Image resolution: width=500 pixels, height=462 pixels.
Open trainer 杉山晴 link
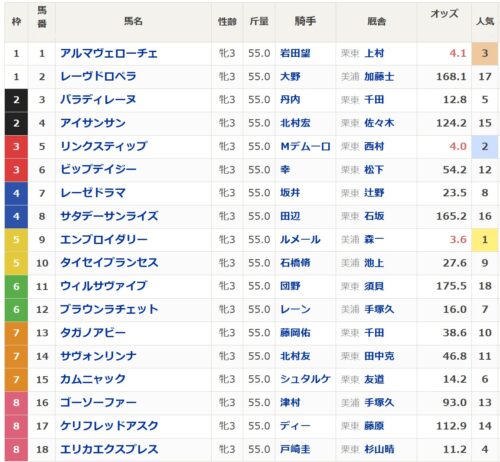click(x=379, y=449)
